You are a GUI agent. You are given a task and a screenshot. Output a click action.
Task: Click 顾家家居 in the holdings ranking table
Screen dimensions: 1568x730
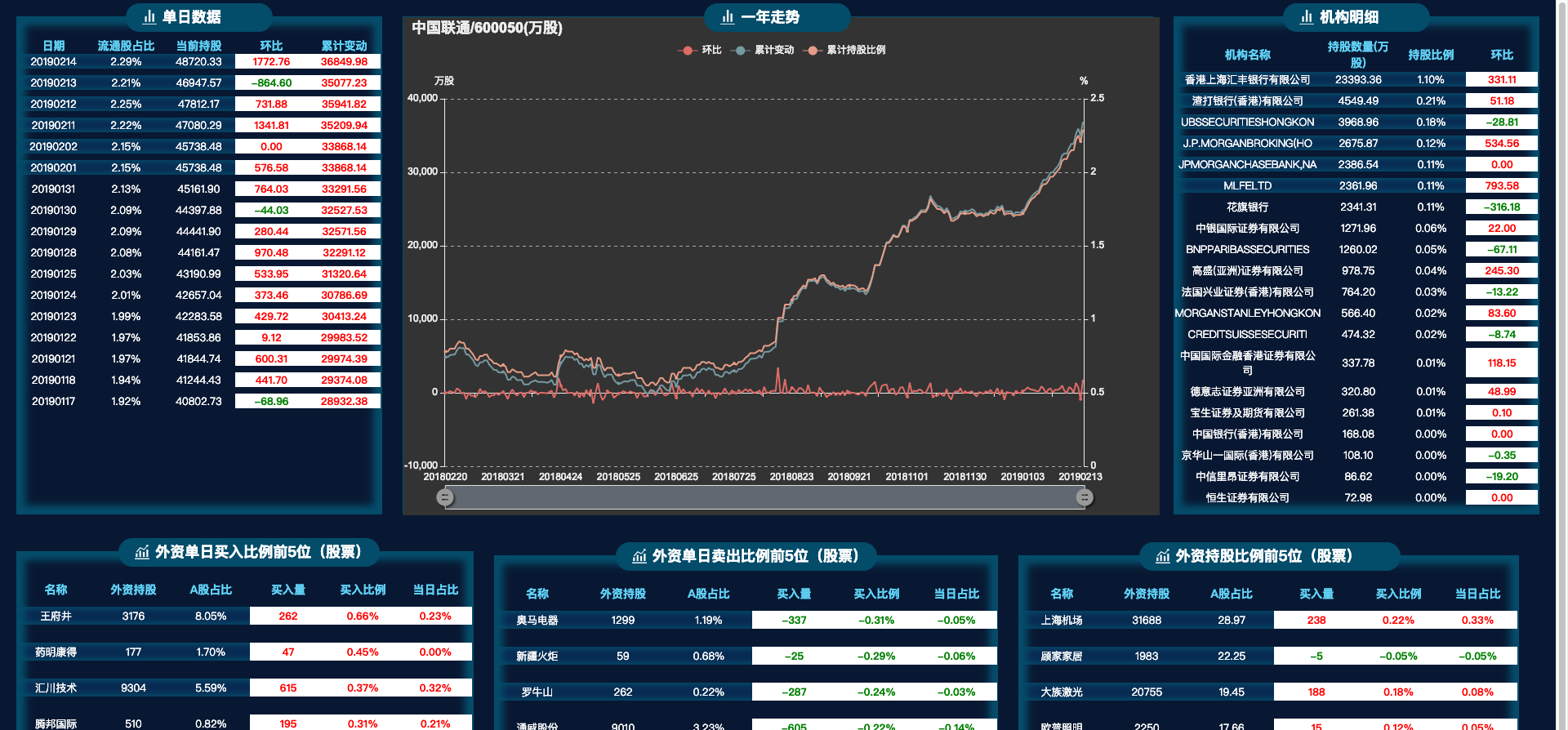point(1062,656)
